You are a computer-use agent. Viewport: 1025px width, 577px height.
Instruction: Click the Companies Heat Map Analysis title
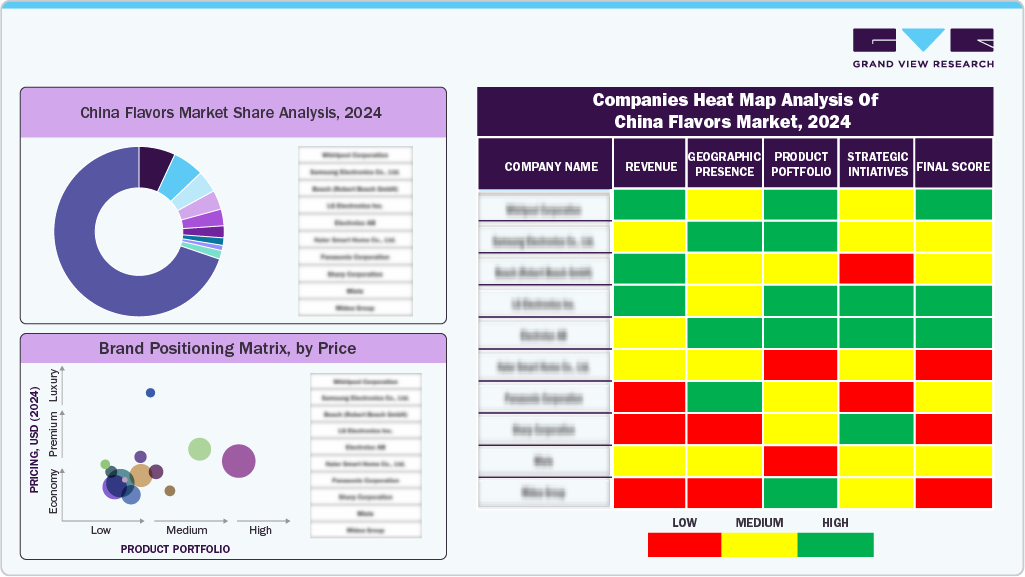735,111
